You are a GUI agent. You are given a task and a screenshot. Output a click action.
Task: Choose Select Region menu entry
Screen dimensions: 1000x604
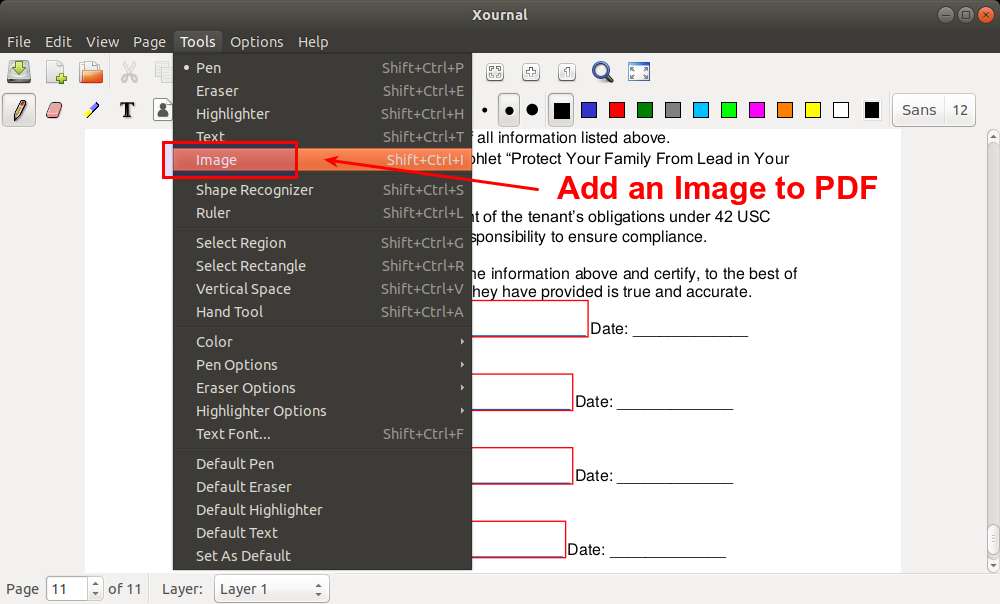[322, 242]
